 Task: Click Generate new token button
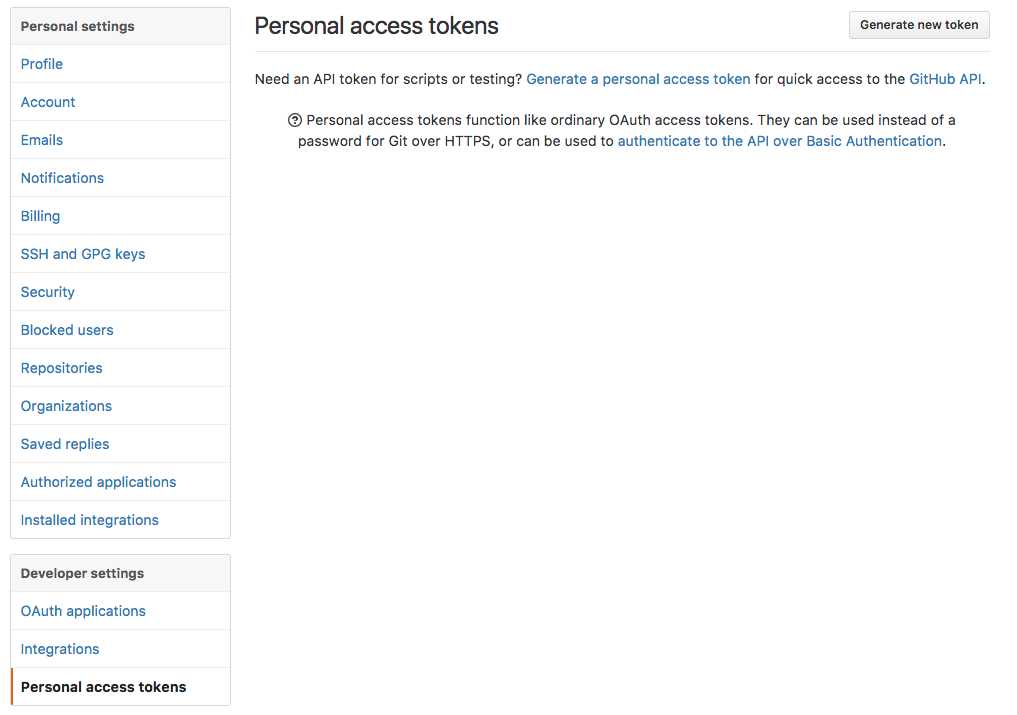918,25
